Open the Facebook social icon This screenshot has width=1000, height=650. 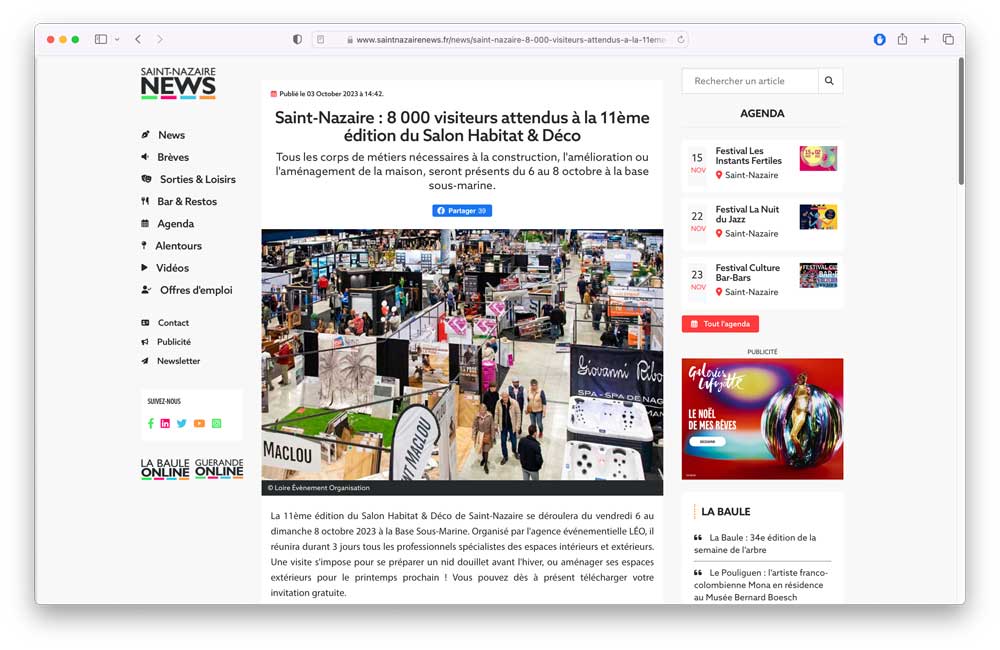point(151,423)
